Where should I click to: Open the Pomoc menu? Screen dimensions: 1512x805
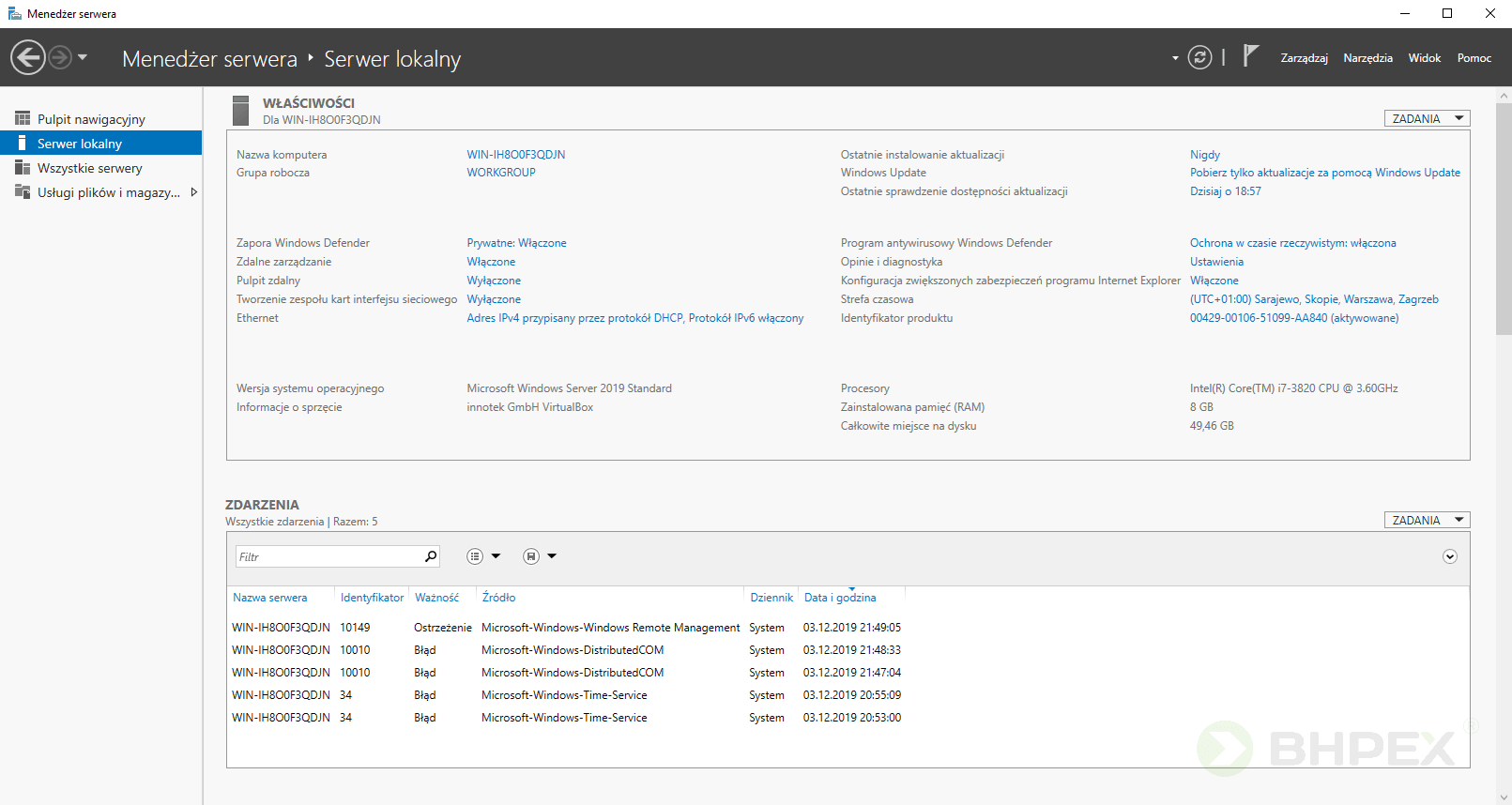[x=1474, y=58]
